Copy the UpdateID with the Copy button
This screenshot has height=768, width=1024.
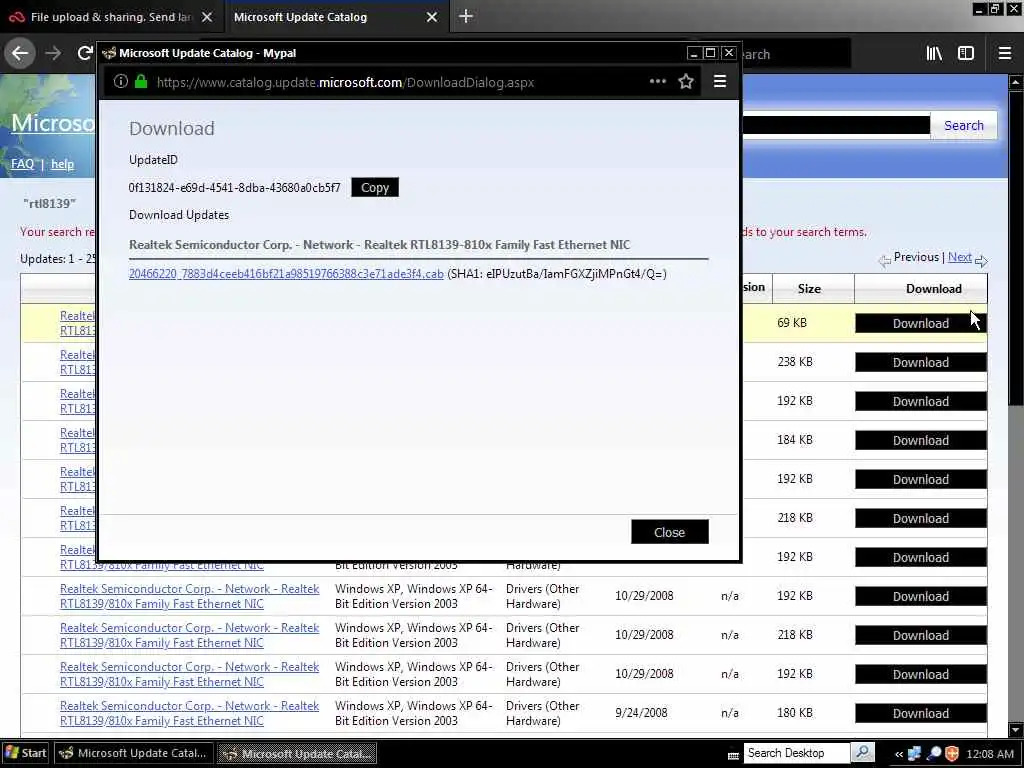(x=375, y=187)
